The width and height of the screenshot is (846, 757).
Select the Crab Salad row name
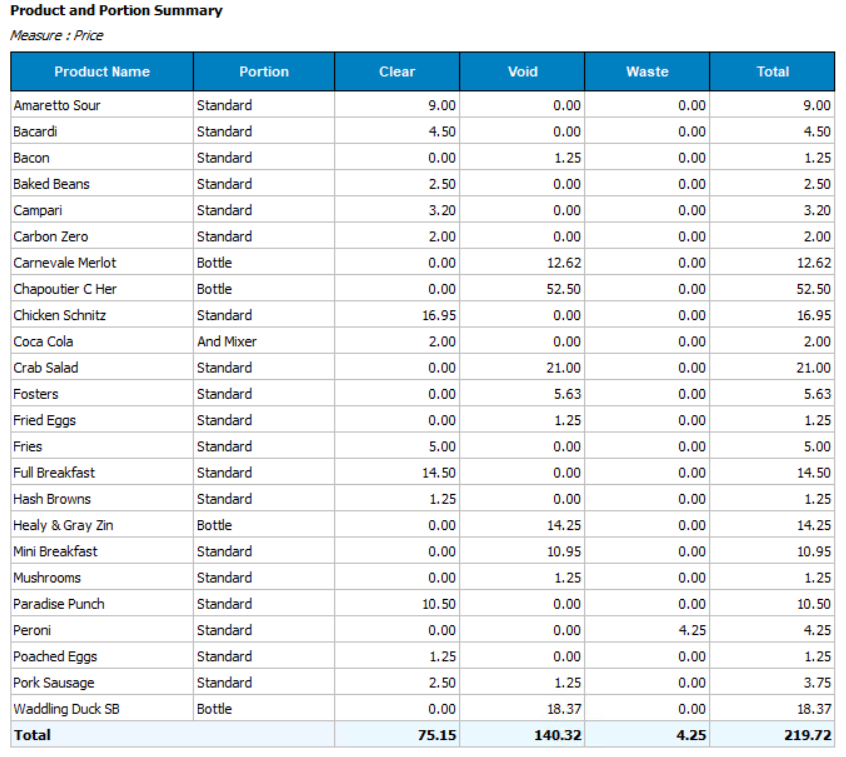pyautogui.click(x=46, y=367)
